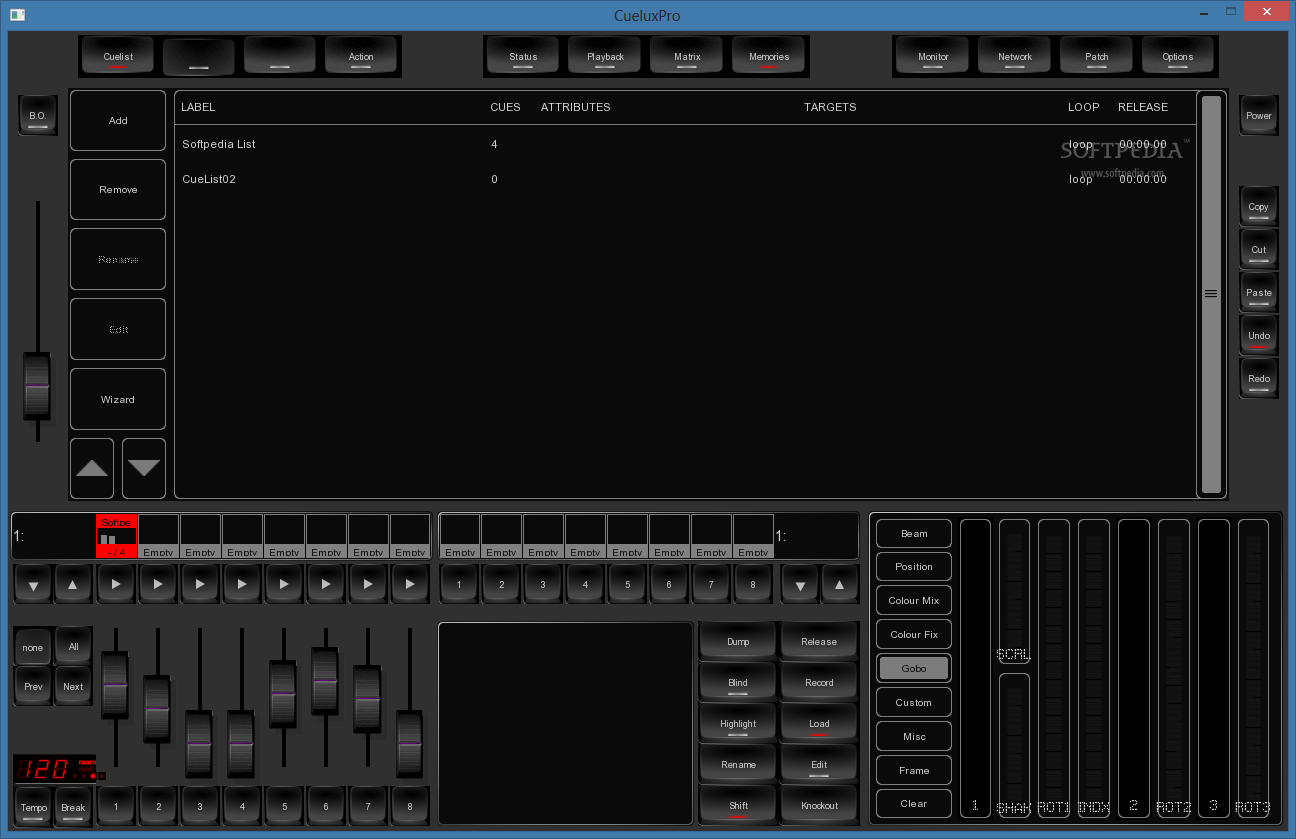Launch the cuelist Wizard
Image resolution: width=1296 pixels, height=839 pixels.
click(x=118, y=399)
